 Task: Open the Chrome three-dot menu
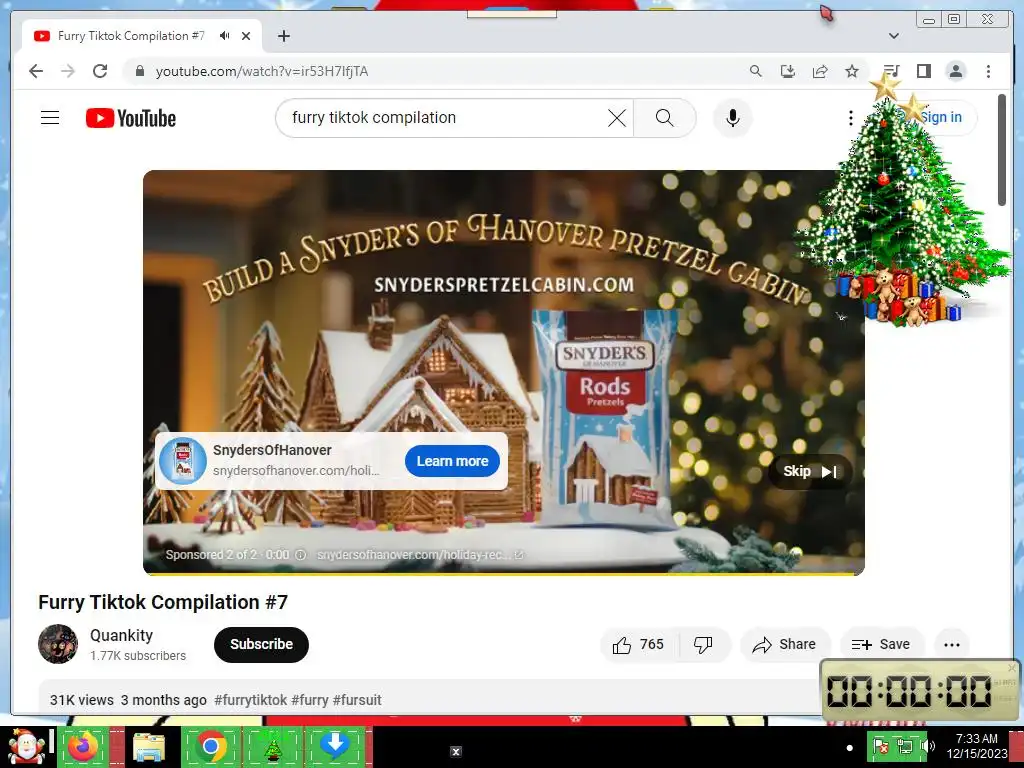[988, 71]
